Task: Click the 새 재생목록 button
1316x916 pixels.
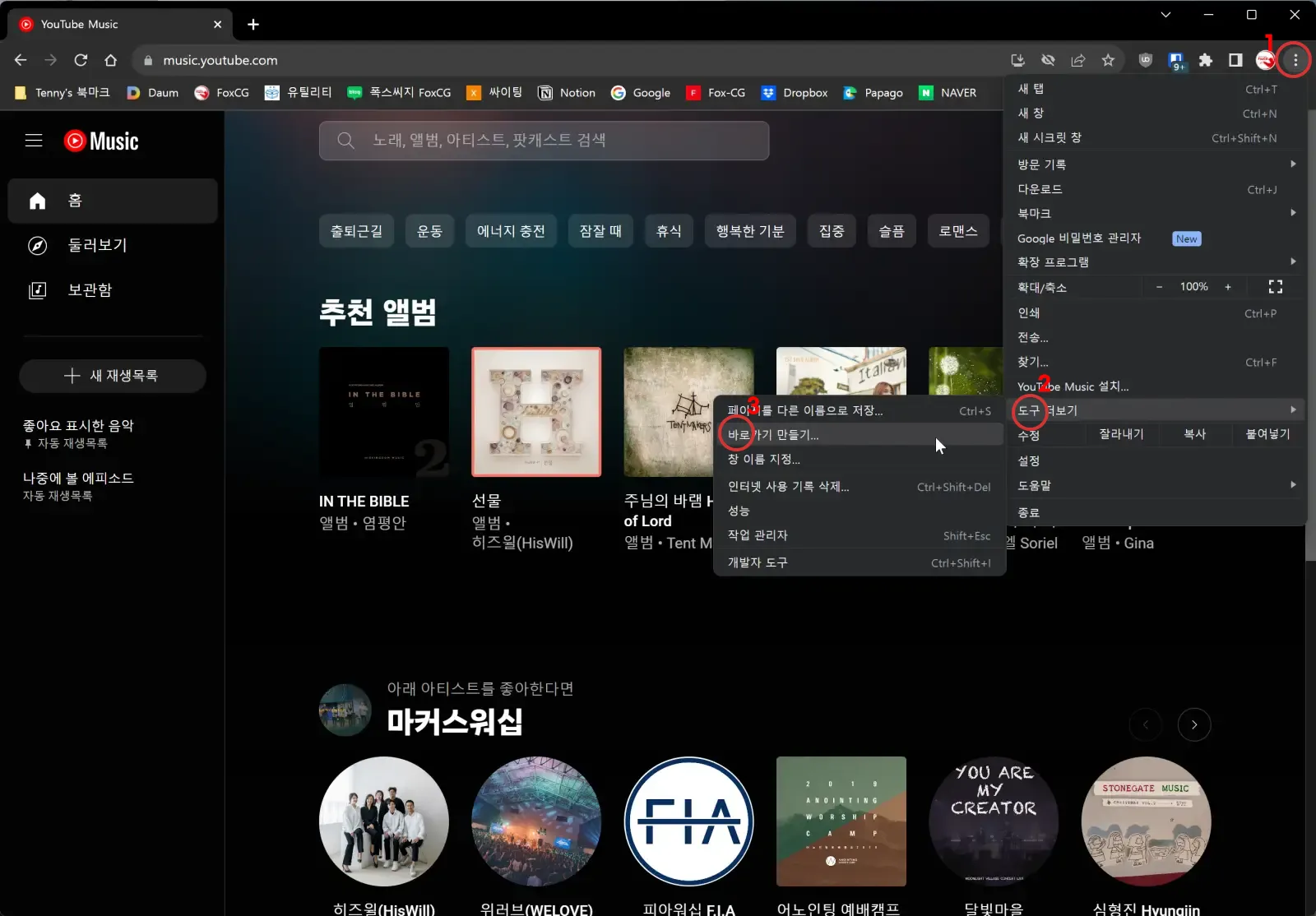Action: click(x=113, y=376)
